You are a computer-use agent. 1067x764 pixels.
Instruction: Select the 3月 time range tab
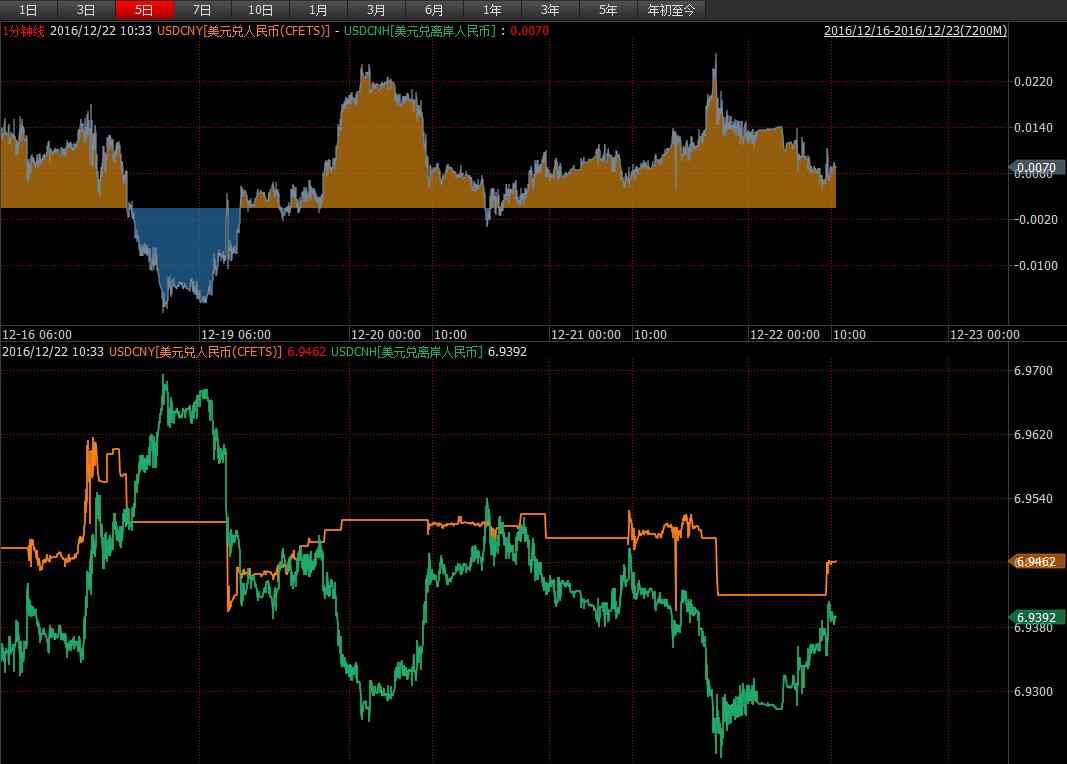pyautogui.click(x=376, y=10)
